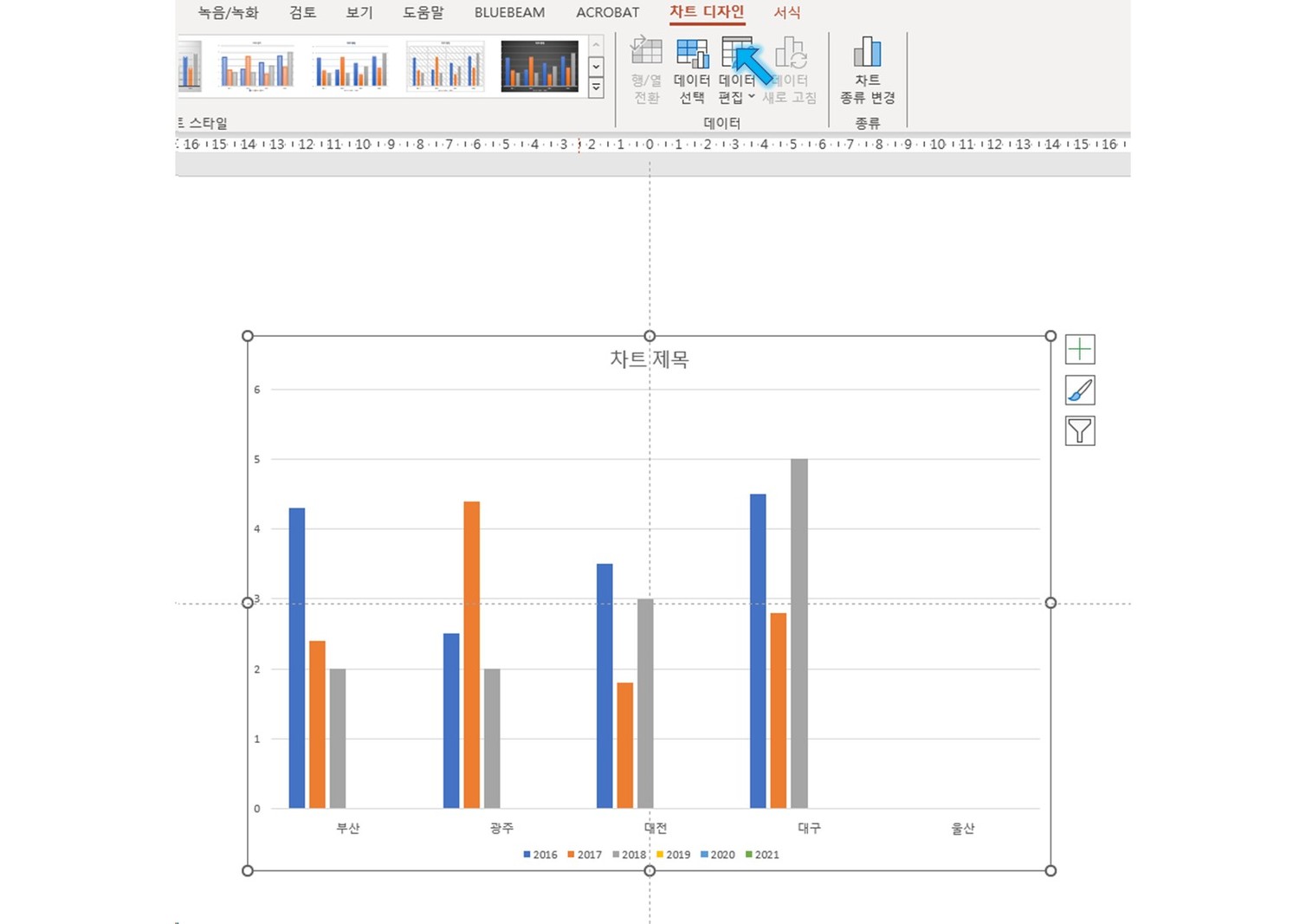Select the blue 2016 bar for 부산
This screenshot has width=1306, height=924.
pyautogui.click(x=297, y=658)
